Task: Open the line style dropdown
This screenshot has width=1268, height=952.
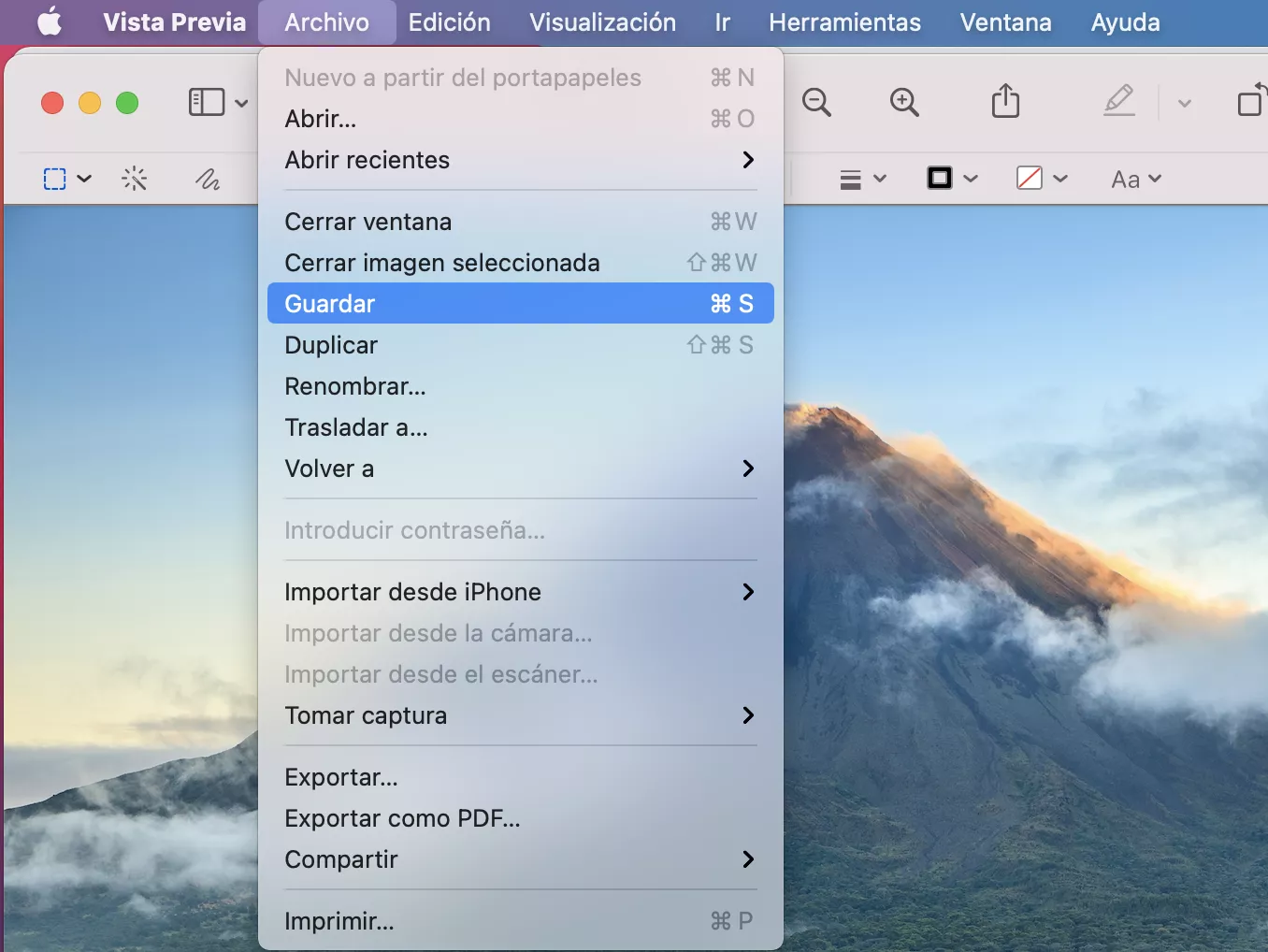Action: (x=861, y=179)
